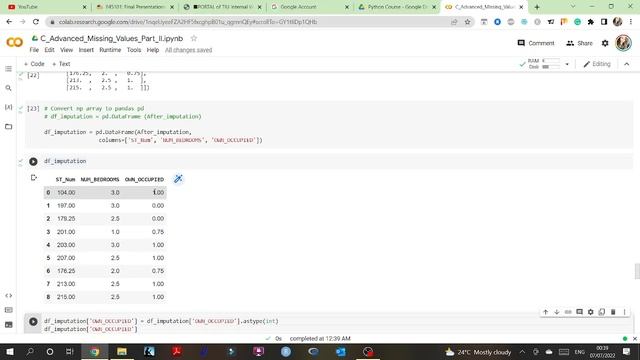Screen dimensions: 640x360
Task: Bookmark this page star icon
Action: (467, 22)
